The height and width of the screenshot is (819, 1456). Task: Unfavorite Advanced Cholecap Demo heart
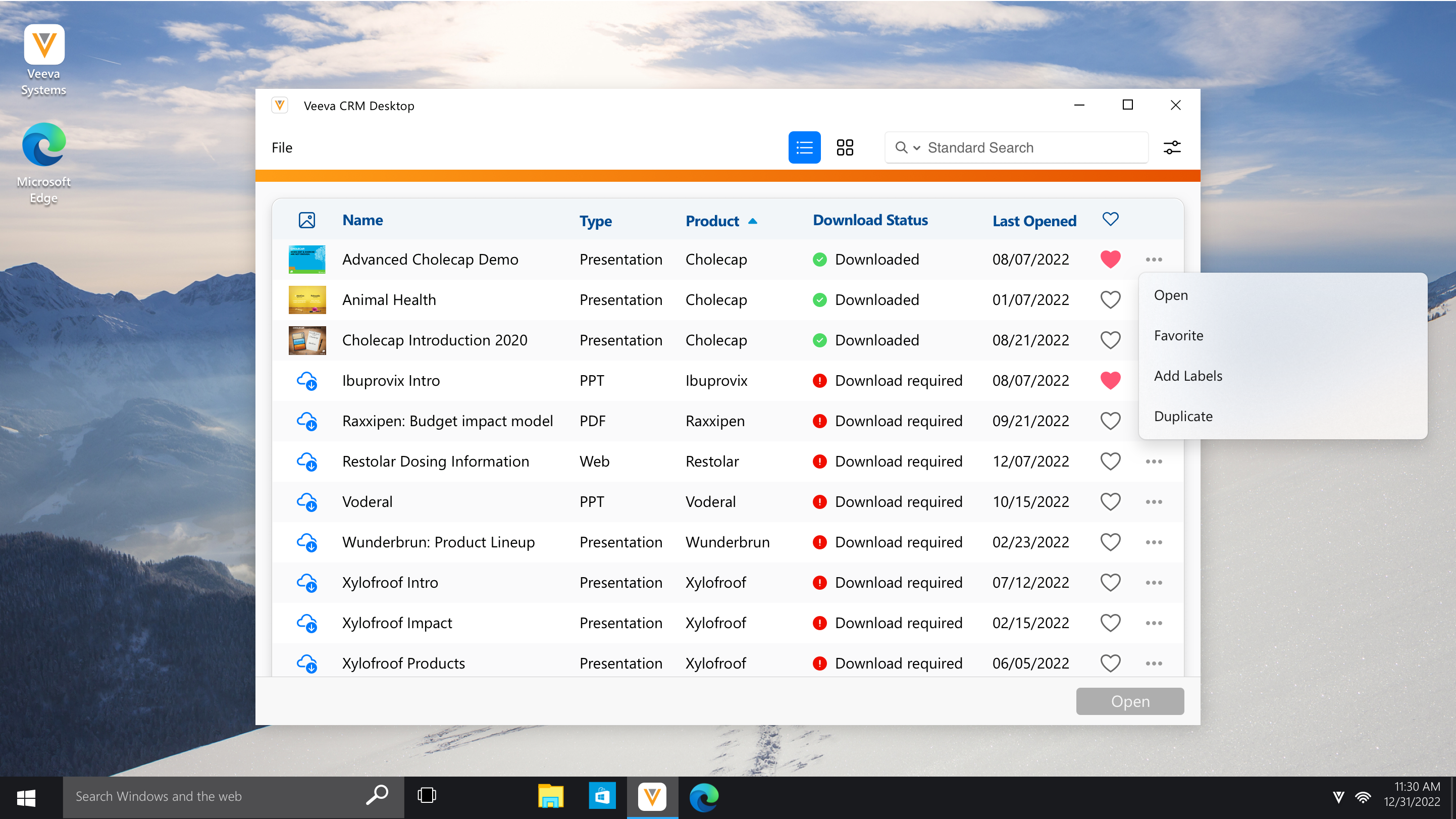[1110, 260]
